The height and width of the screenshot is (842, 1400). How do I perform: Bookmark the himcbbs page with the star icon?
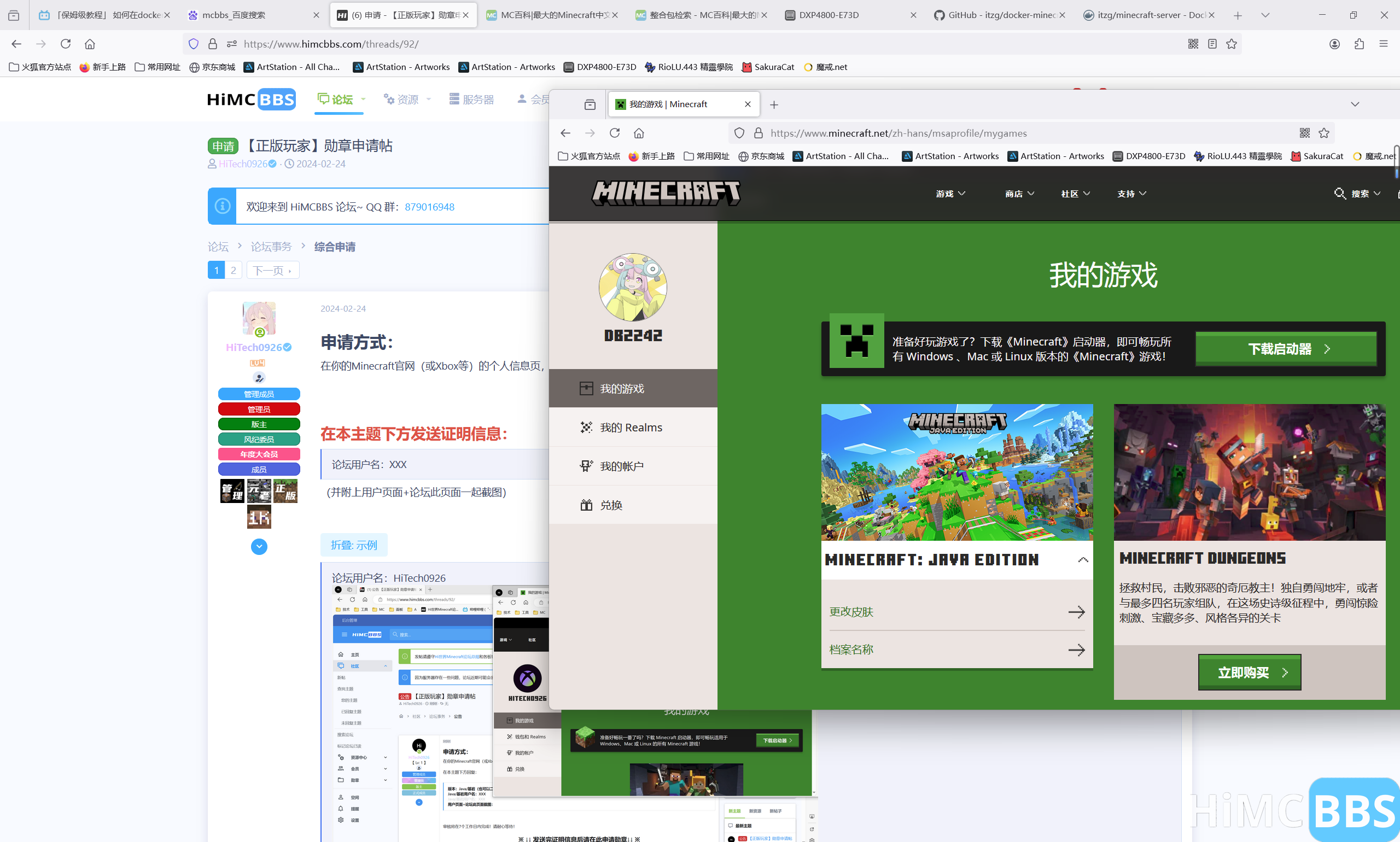[1231, 44]
